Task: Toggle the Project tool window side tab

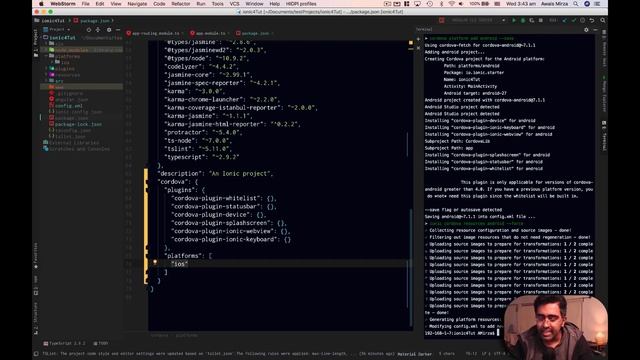Action: click(x=36, y=42)
